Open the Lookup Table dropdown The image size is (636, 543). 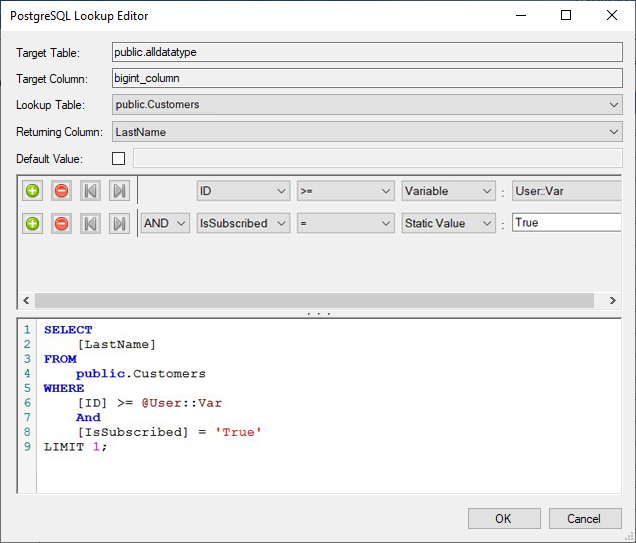tap(367, 105)
